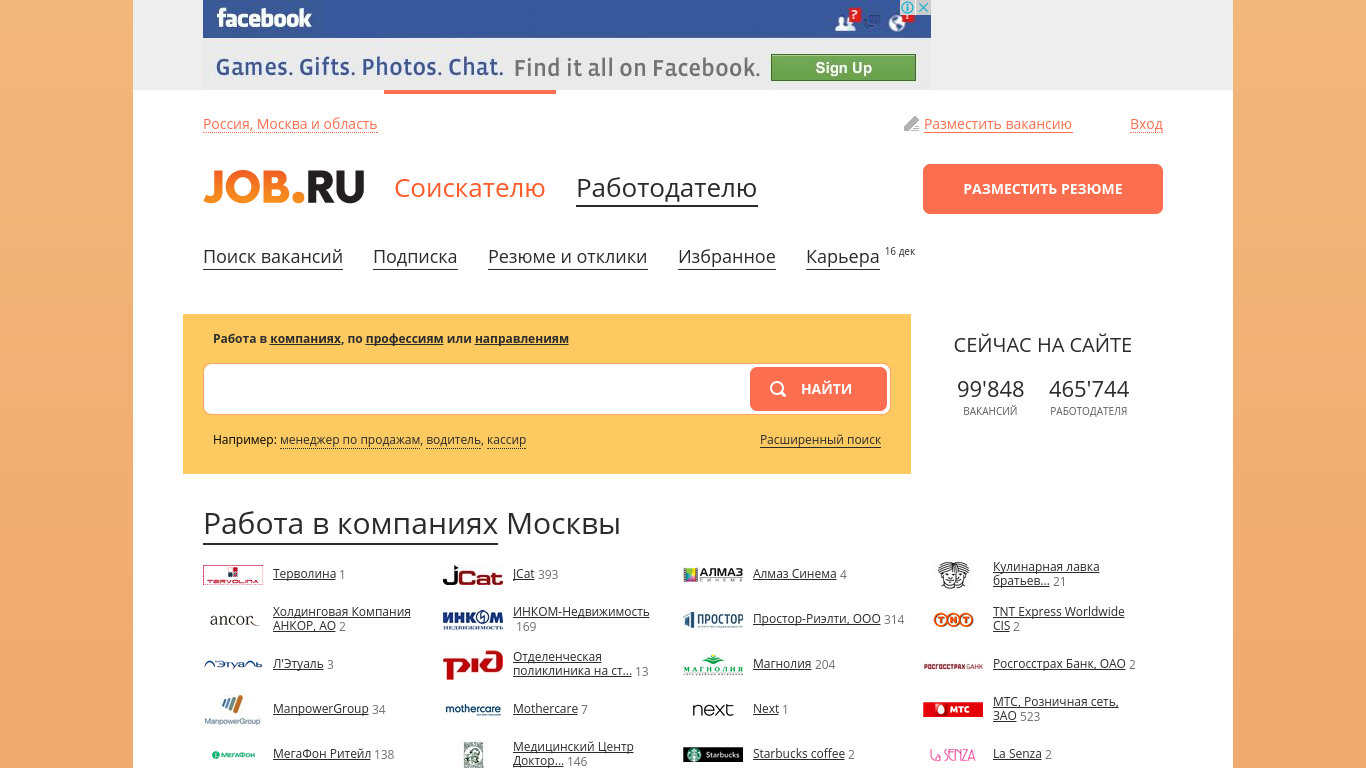Screen dimensions: 1366x768
Task: Click the ManpowerGroup logo
Action: point(232,710)
